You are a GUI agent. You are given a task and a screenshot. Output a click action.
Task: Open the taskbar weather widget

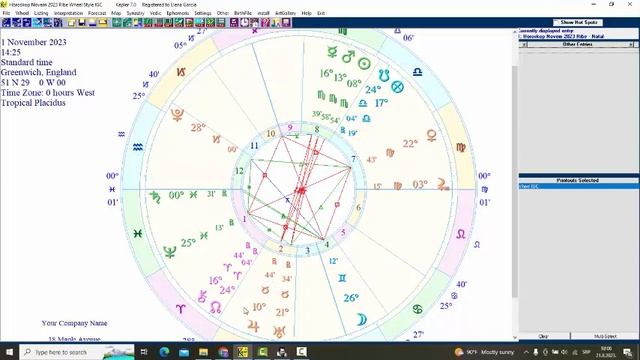tap(484, 352)
